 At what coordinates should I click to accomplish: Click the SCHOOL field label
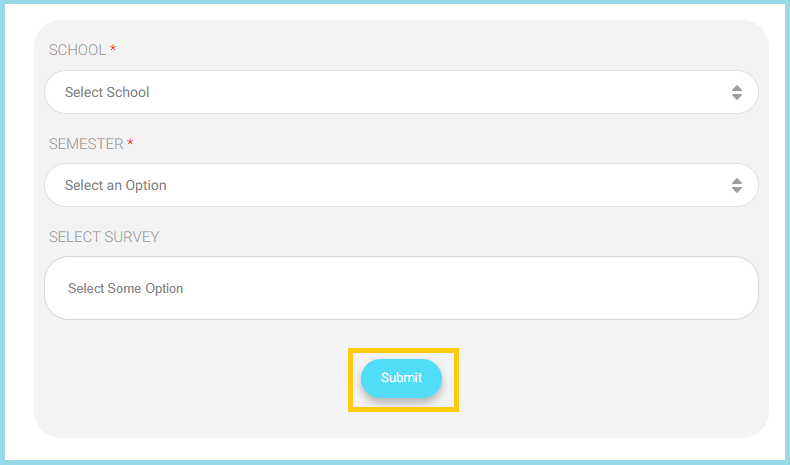[77, 50]
